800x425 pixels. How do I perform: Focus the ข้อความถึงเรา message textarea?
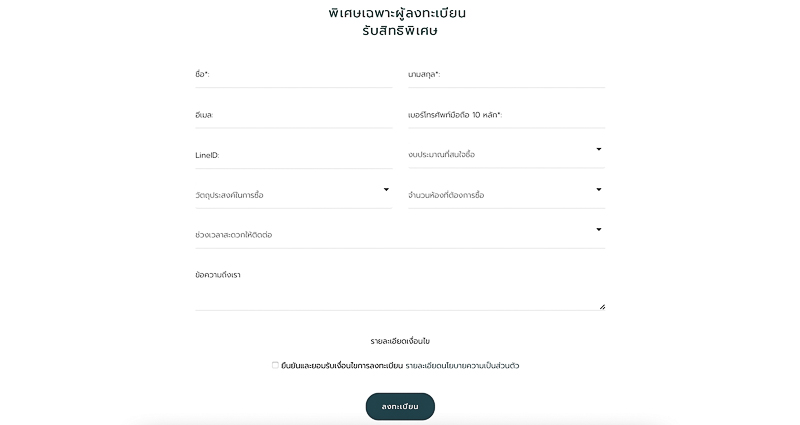[400, 288]
